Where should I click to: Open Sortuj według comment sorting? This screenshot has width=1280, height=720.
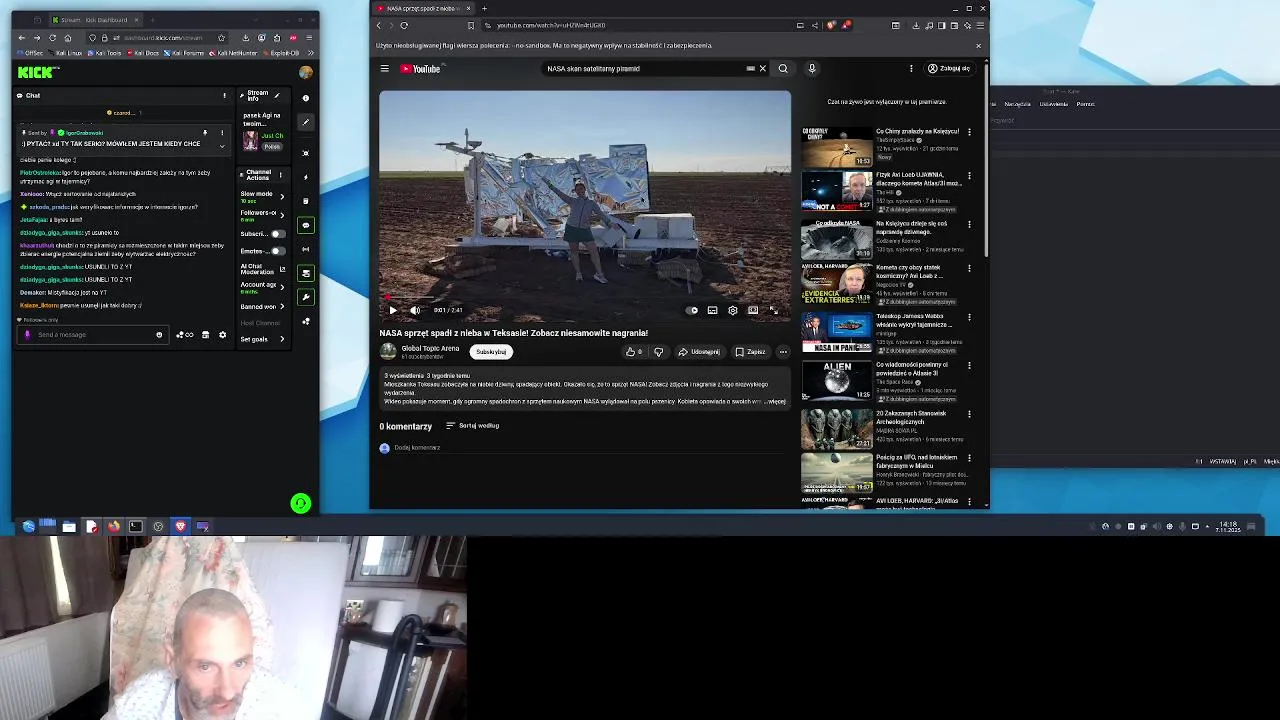click(x=472, y=426)
